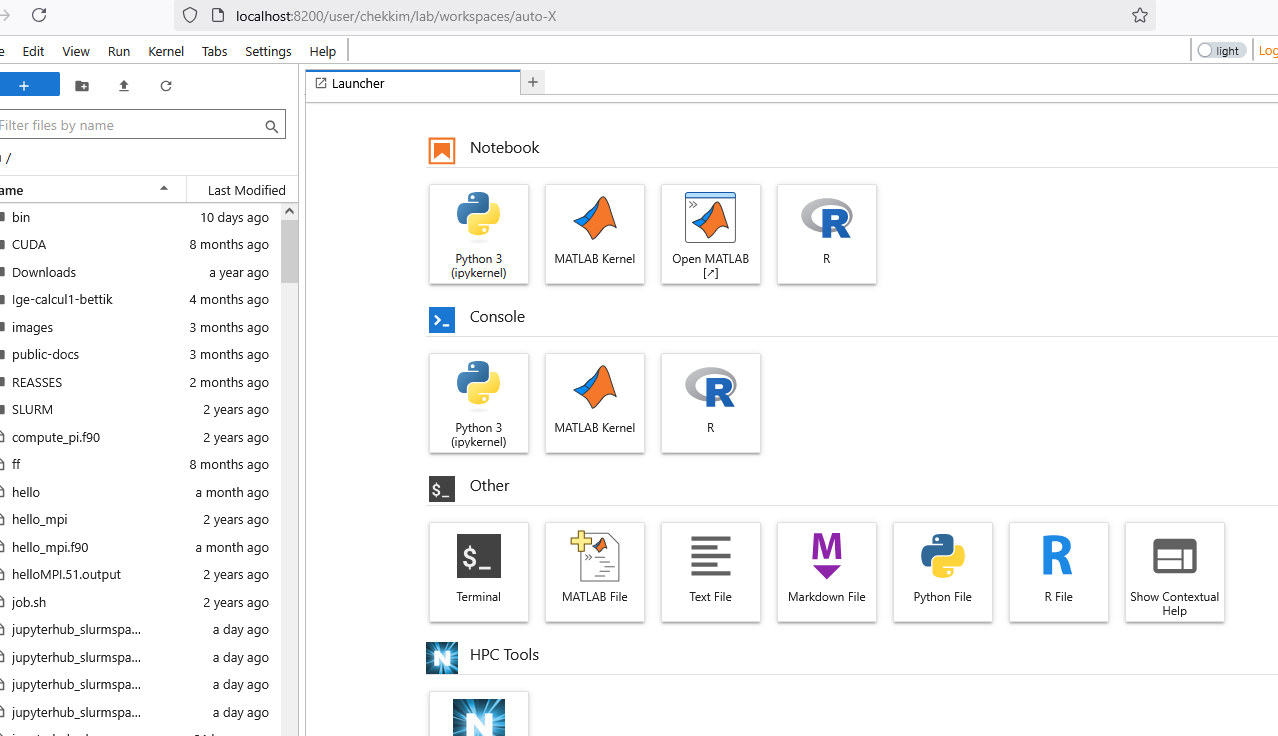Toggle the light theme switch

click(1220, 50)
